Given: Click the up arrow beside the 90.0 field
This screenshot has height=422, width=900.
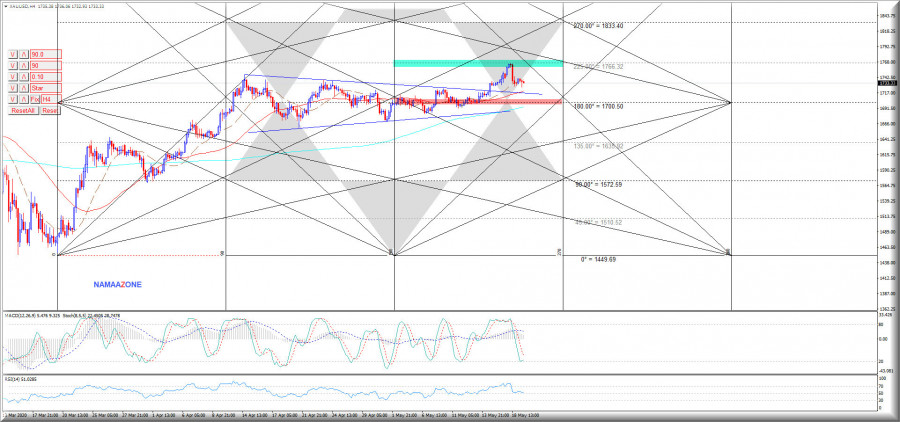Looking at the screenshot, I should (x=24, y=54).
